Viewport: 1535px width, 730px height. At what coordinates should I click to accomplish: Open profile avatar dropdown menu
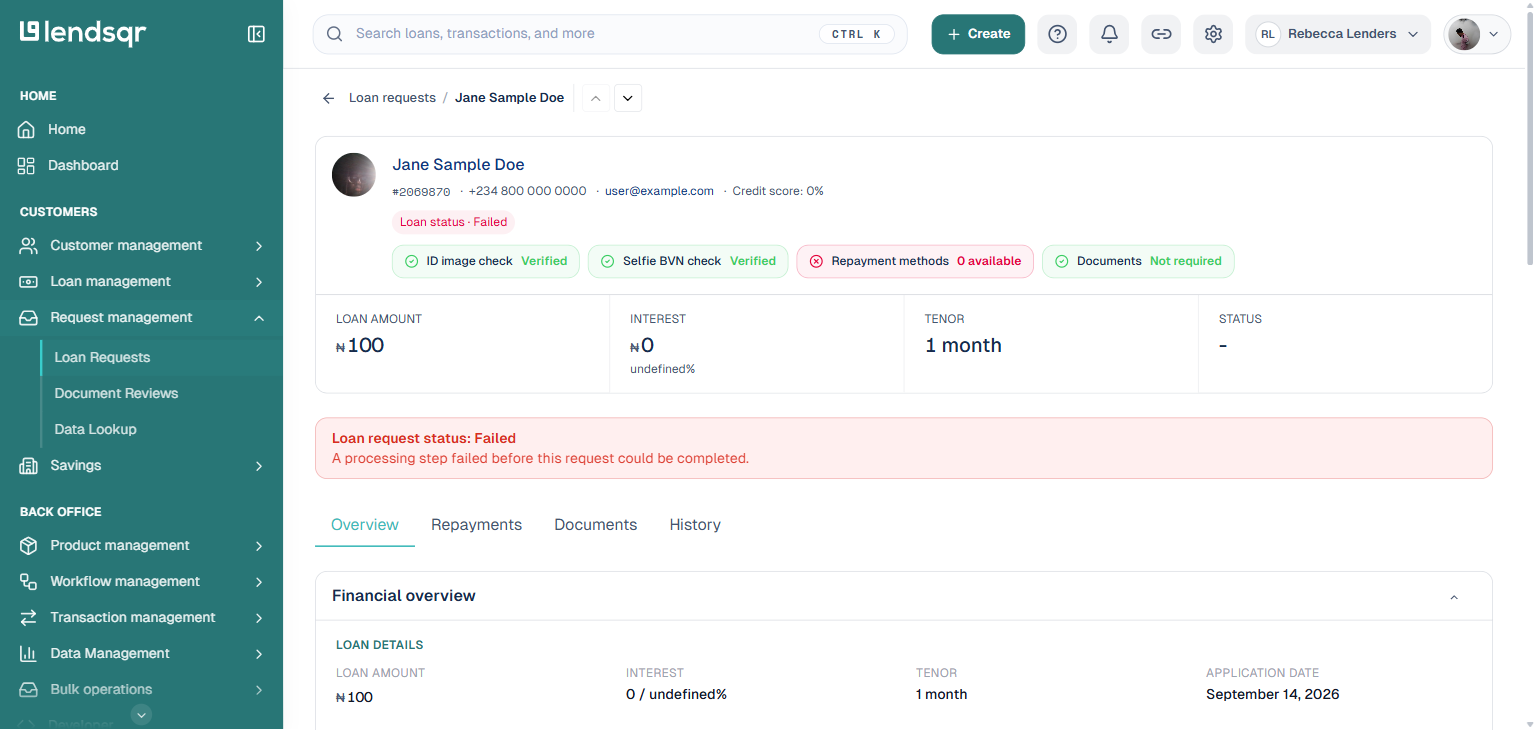point(1477,34)
